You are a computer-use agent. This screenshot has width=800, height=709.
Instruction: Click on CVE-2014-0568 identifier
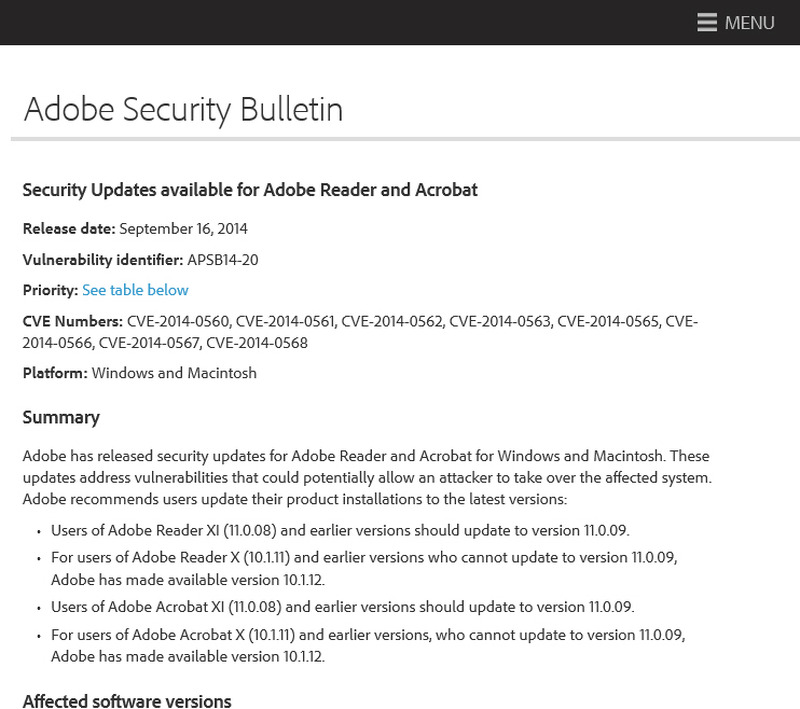(x=257, y=343)
